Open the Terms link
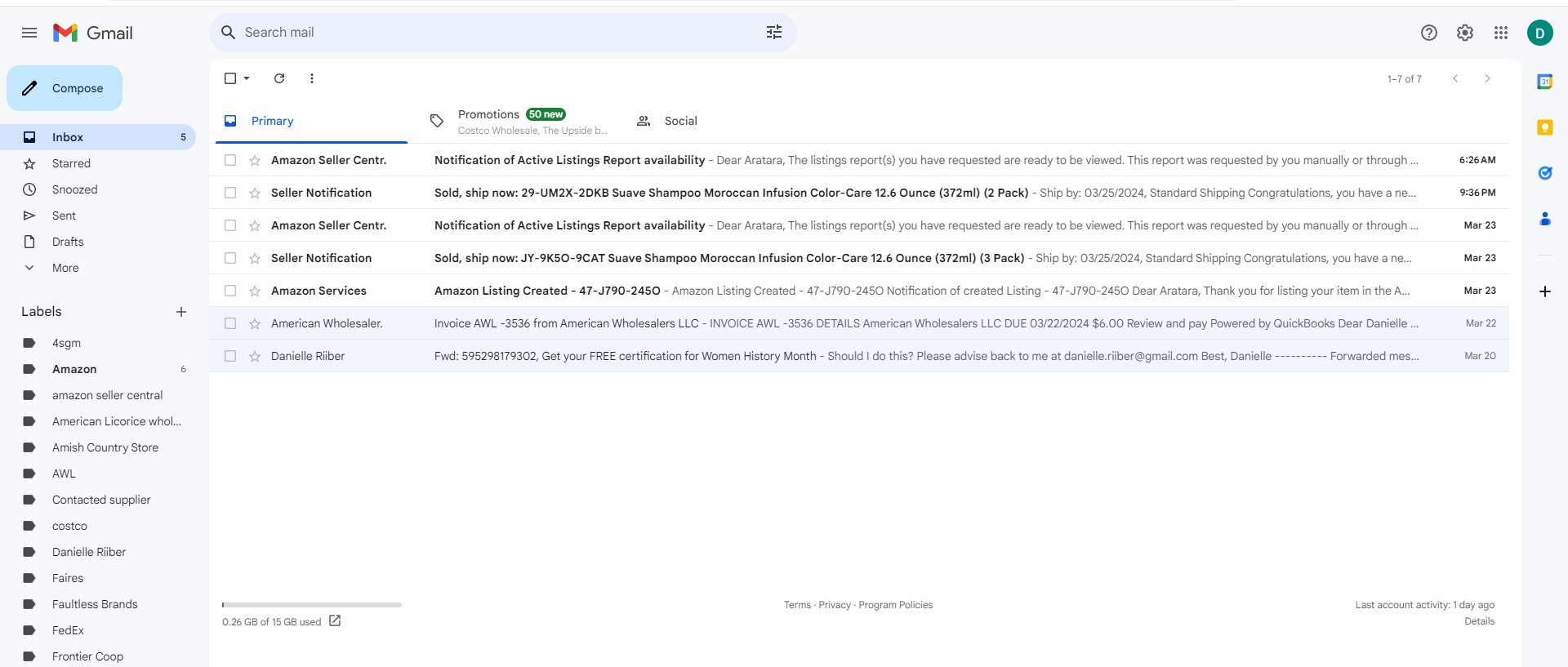 [797, 605]
